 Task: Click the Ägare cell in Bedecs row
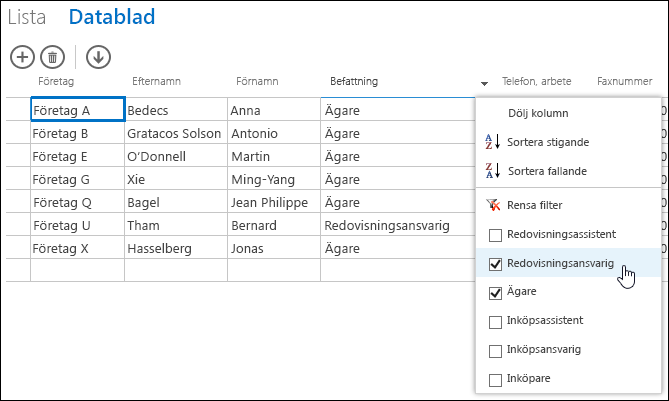[398, 110]
